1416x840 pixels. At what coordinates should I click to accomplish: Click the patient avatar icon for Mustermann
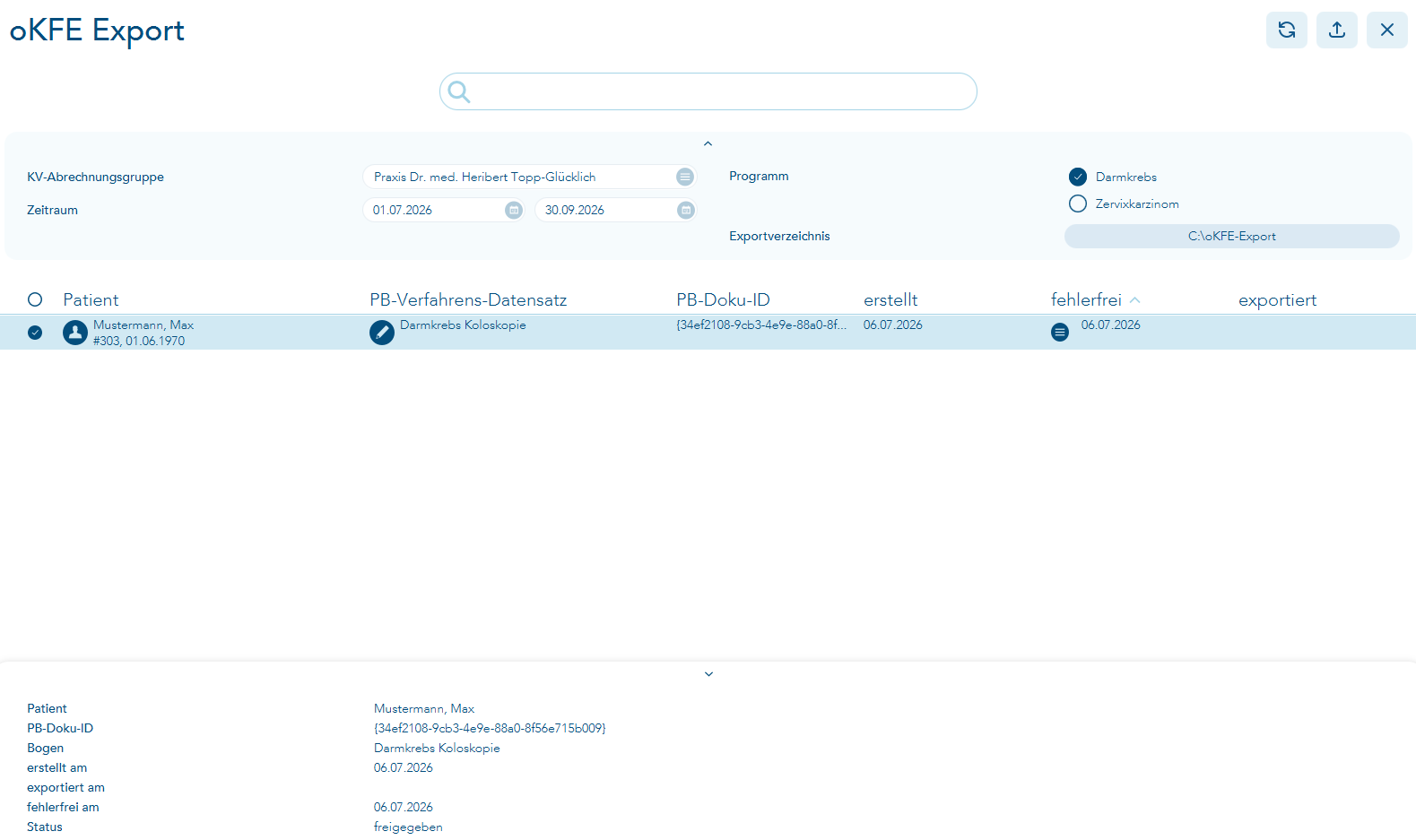point(75,333)
